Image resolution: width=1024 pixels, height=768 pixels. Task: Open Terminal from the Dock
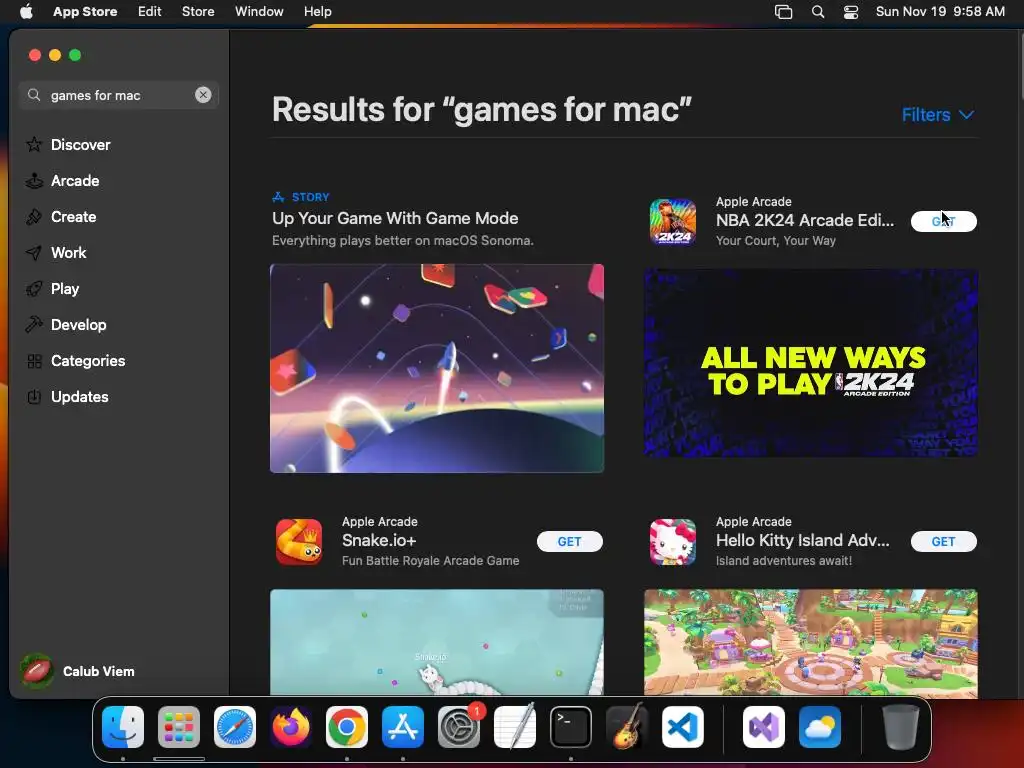click(x=571, y=727)
